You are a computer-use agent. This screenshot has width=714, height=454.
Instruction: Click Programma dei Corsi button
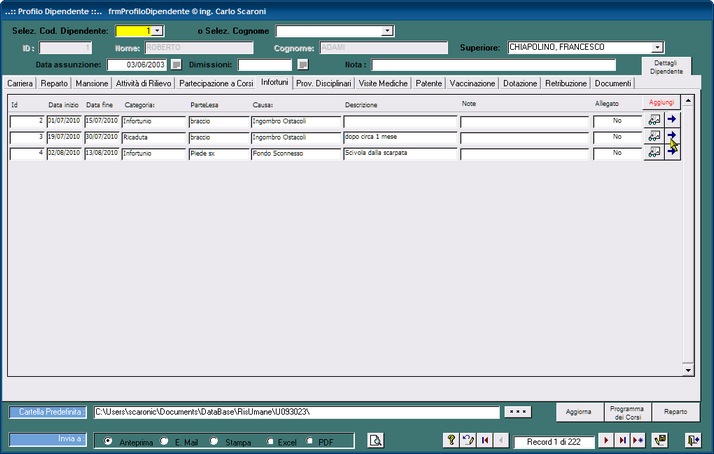627,412
